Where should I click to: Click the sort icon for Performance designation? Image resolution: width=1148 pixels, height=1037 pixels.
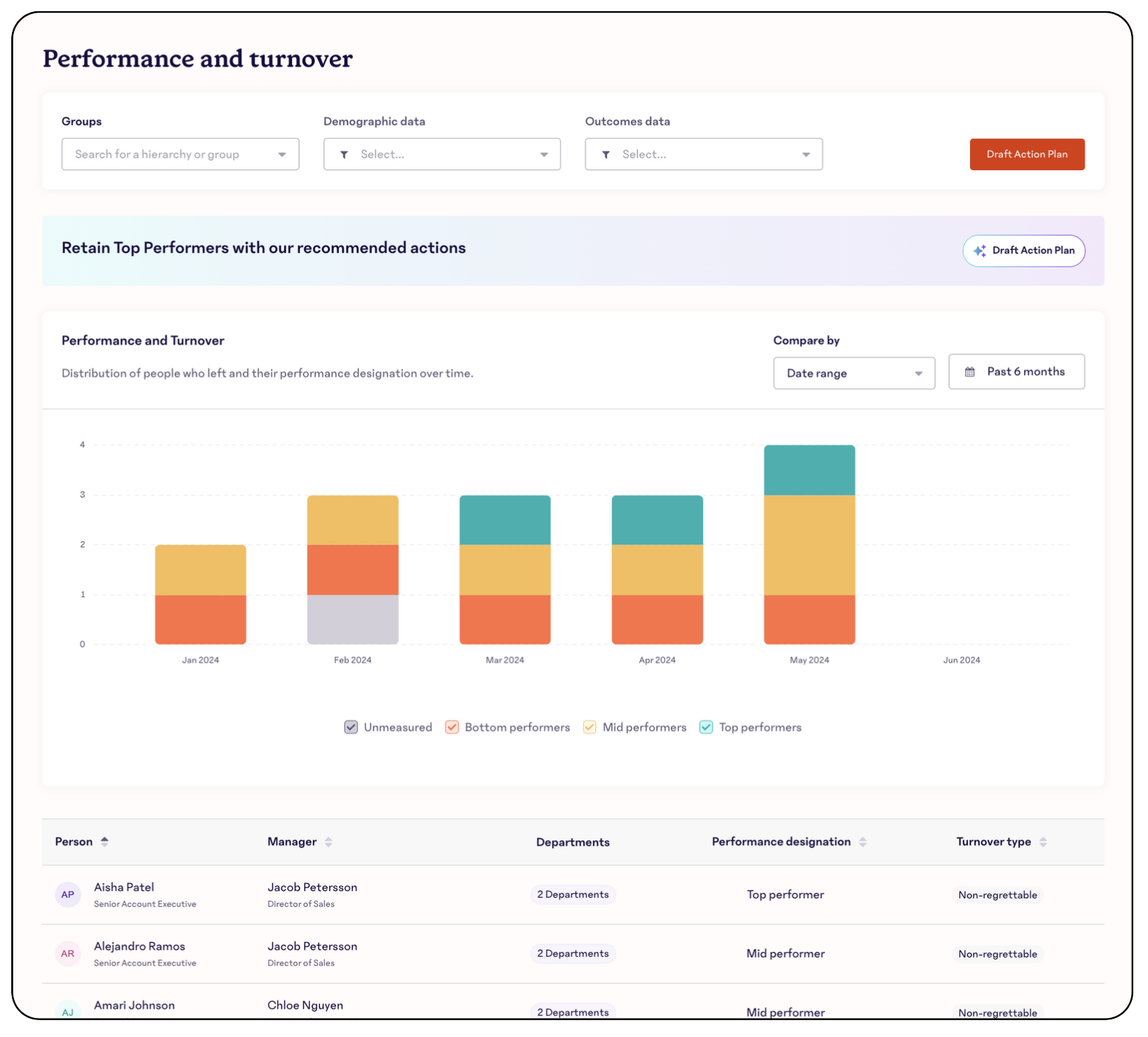pos(863,842)
